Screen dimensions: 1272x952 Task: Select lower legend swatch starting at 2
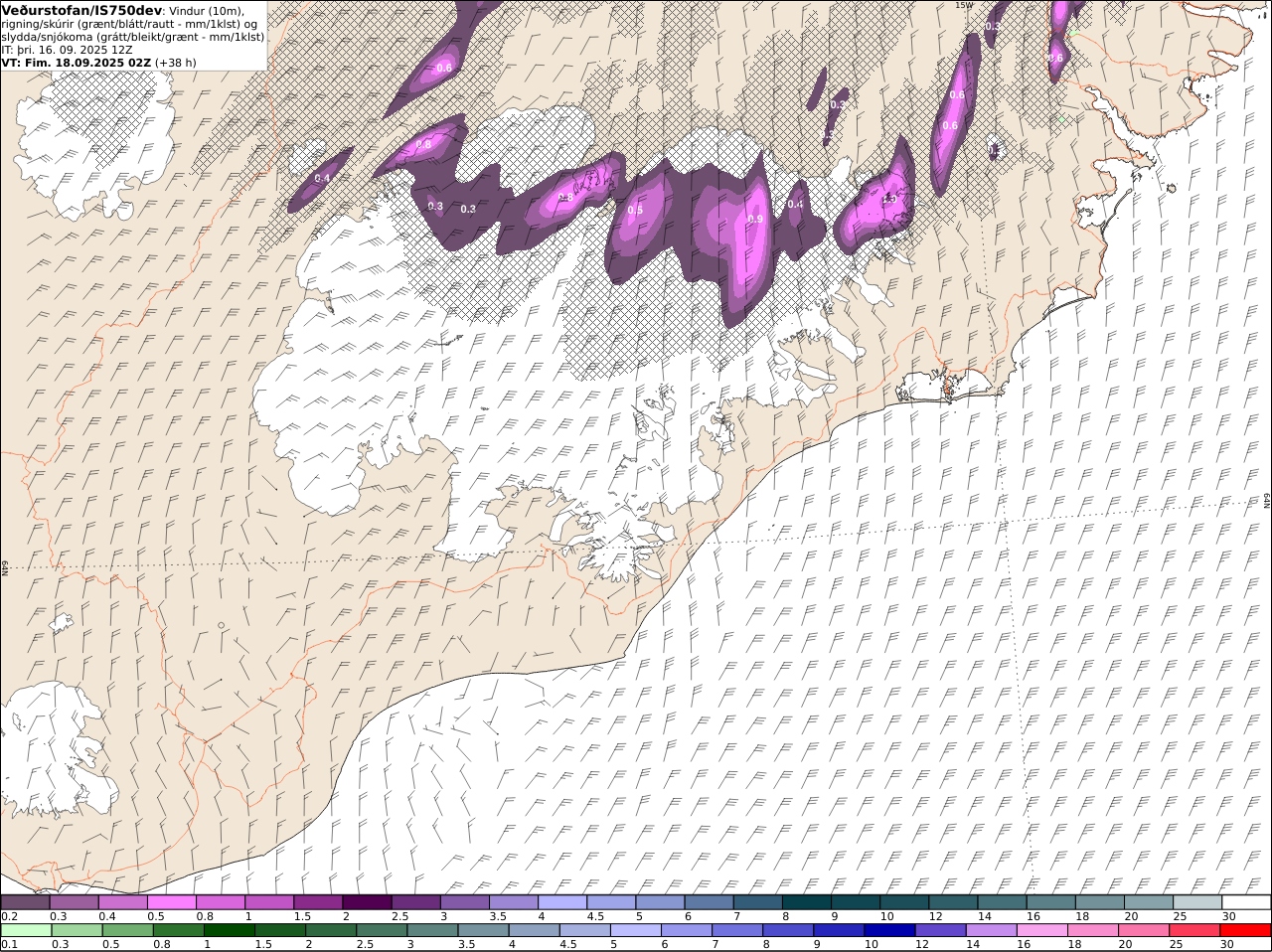click(330, 931)
